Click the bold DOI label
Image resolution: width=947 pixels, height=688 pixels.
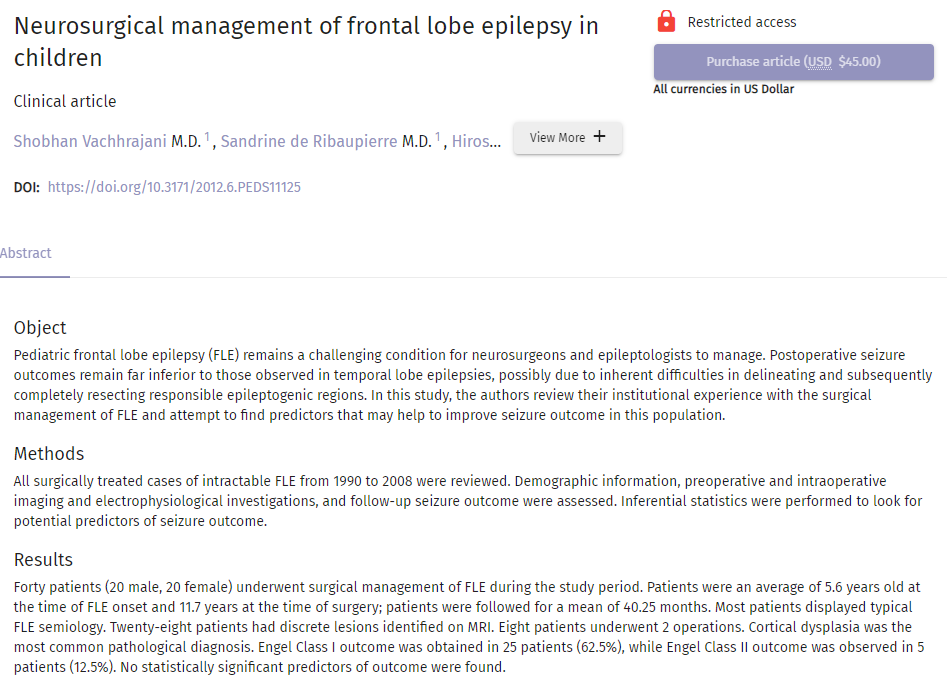pyautogui.click(x=27, y=187)
